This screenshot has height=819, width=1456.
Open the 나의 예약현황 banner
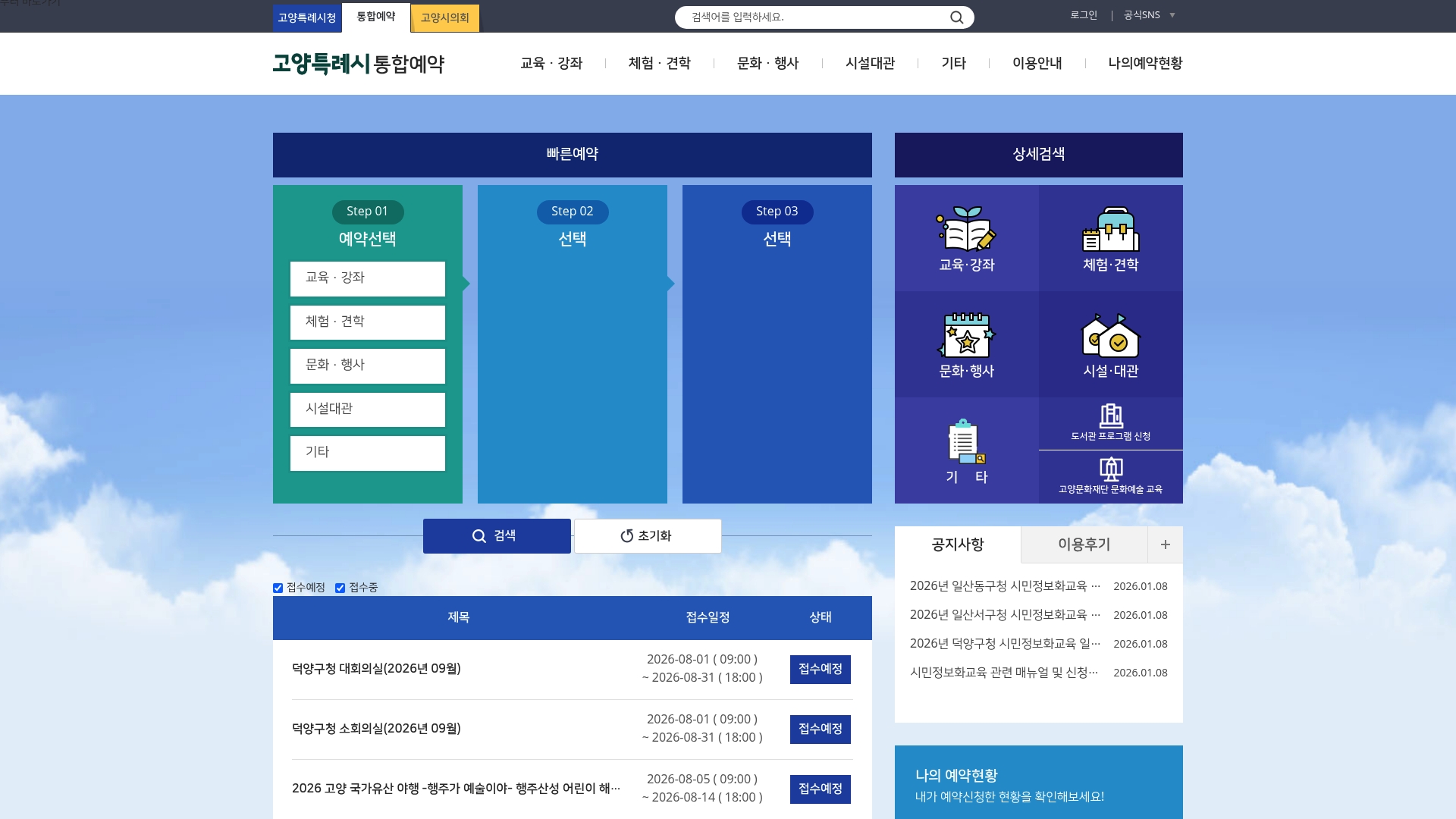pos(1038,783)
